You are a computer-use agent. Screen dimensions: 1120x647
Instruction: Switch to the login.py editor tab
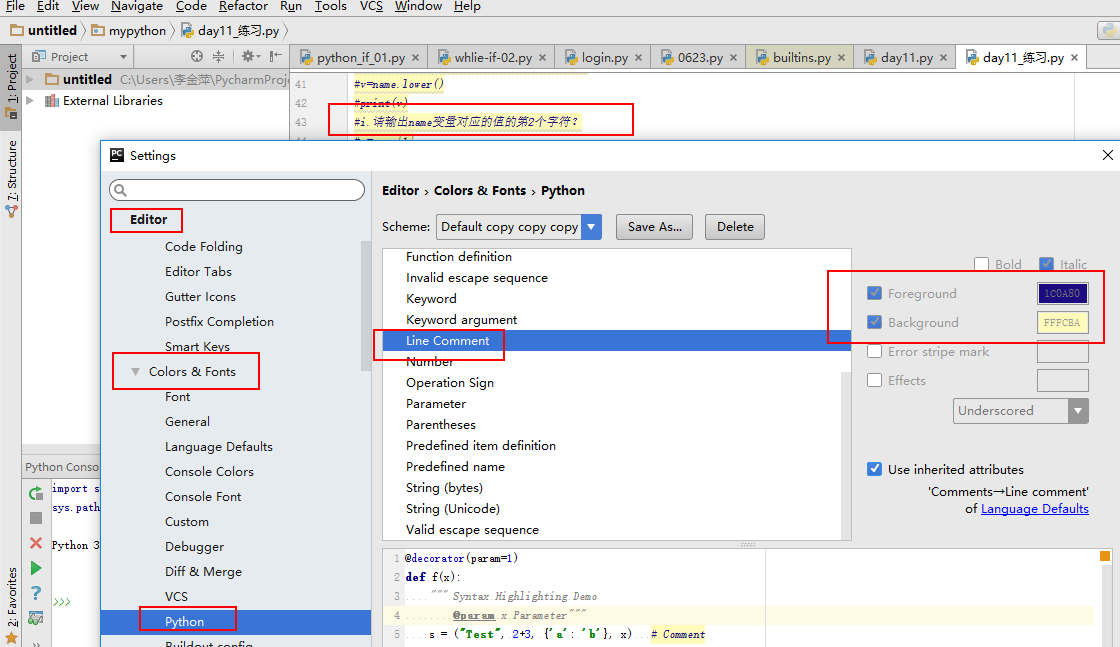point(604,58)
